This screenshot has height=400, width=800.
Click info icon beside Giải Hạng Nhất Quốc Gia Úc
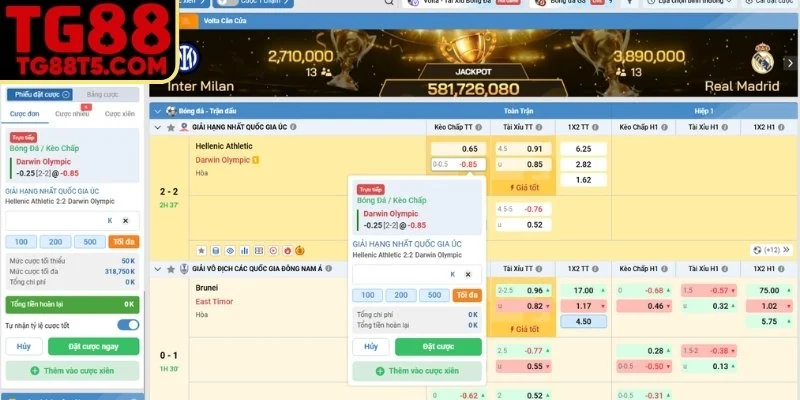click(x=293, y=127)
